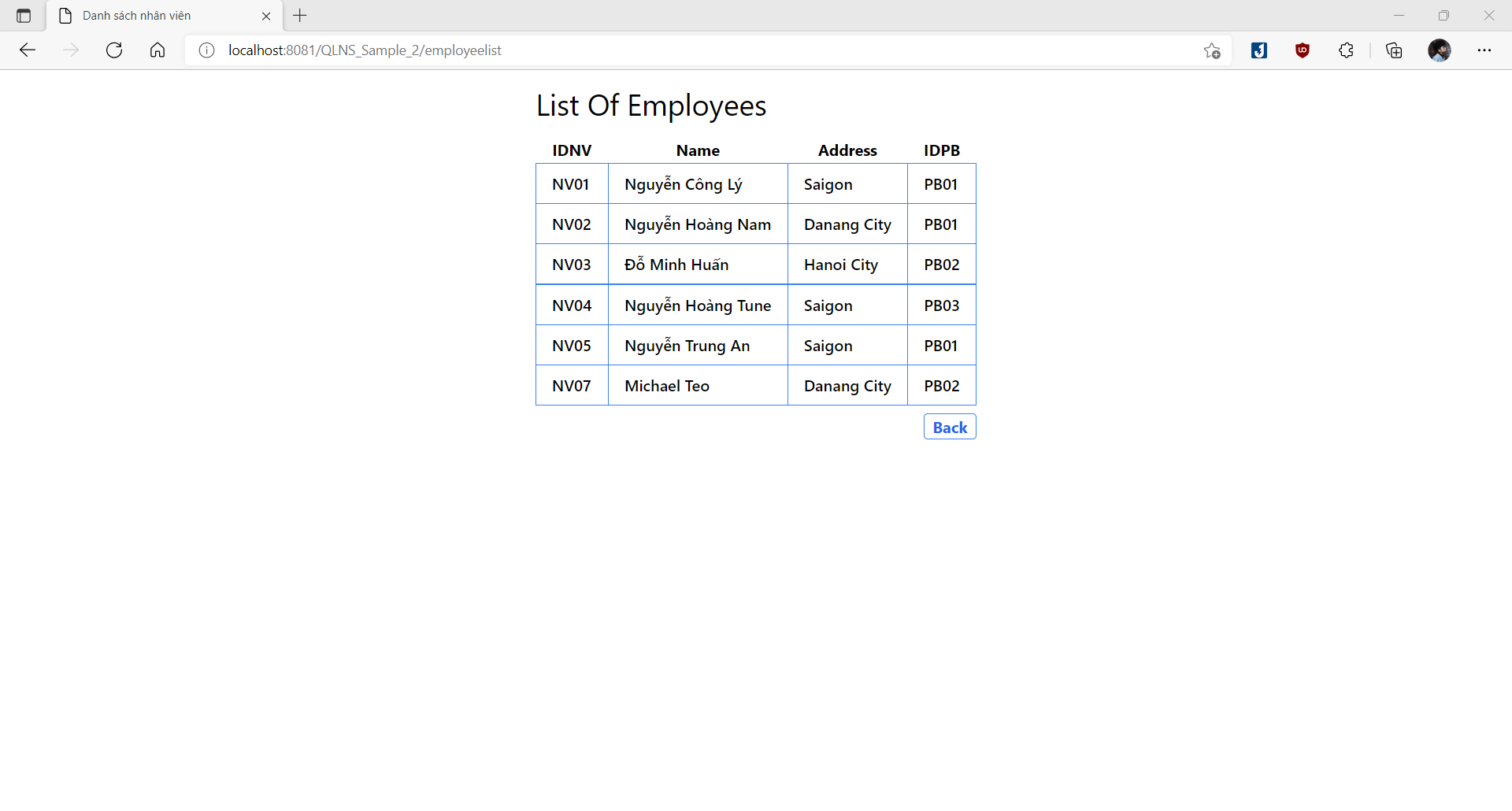This screenshot has height=811, width=1512.
Task: Click the IDNV column header
Action: [572, 150]
